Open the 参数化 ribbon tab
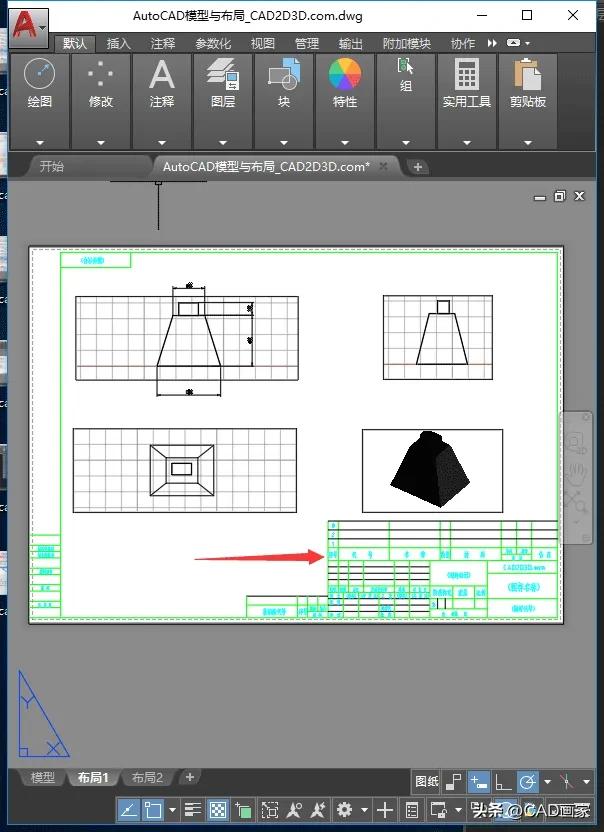The image size is (604, 832). tap(213, 44)
